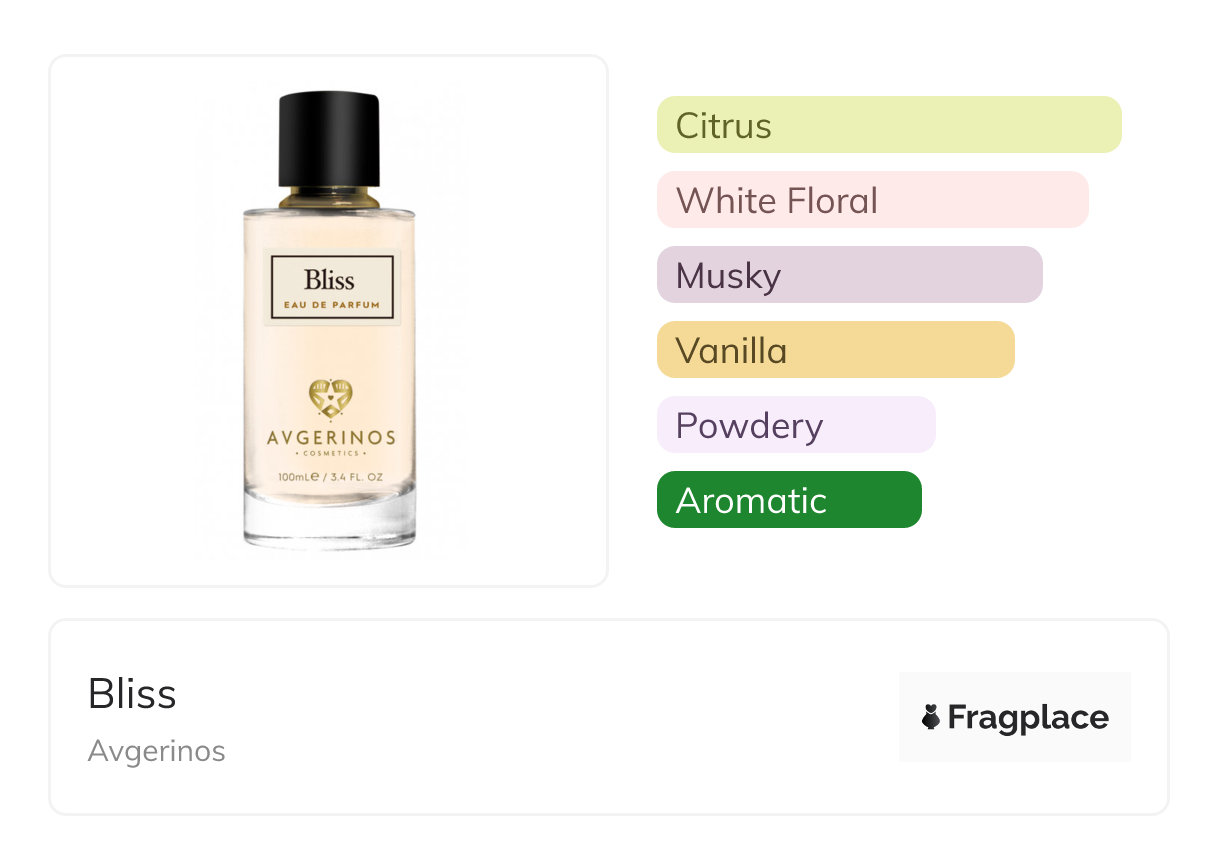The image size is (1218, 864).
Task: Click the black bottle cap
Action: (329, 138)
